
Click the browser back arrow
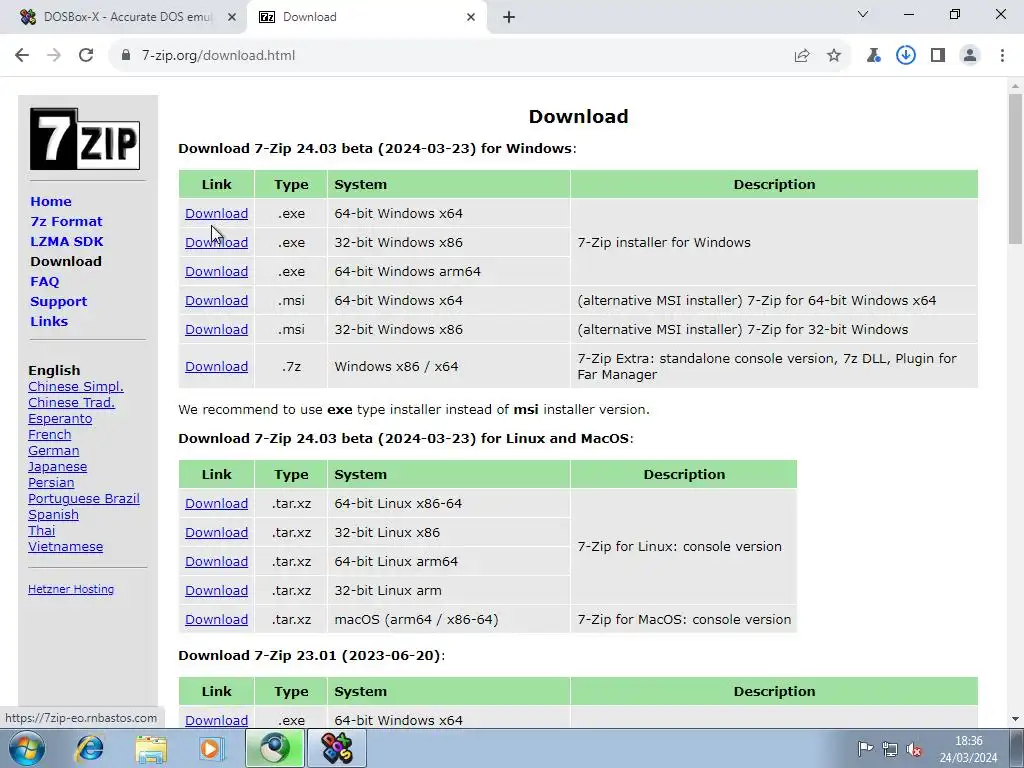(x=22, y=56)
